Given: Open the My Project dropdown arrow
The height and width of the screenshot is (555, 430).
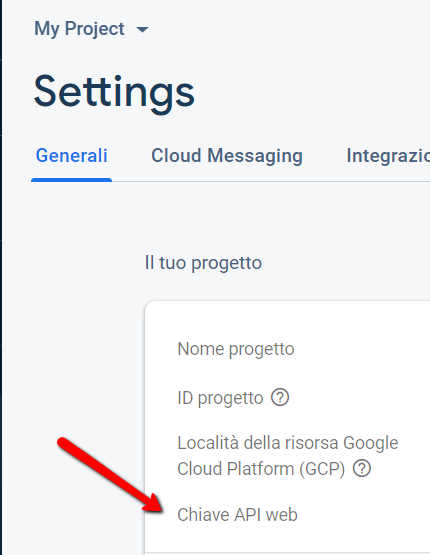Looking at the screenshot, I should coord(142,30).
